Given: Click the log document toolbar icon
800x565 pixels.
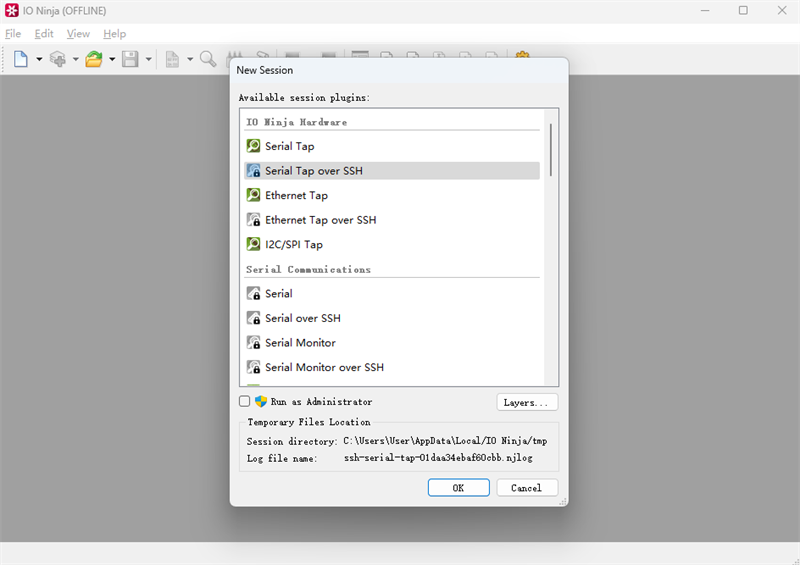Looking at the screenshot, I should coord(172,59).
